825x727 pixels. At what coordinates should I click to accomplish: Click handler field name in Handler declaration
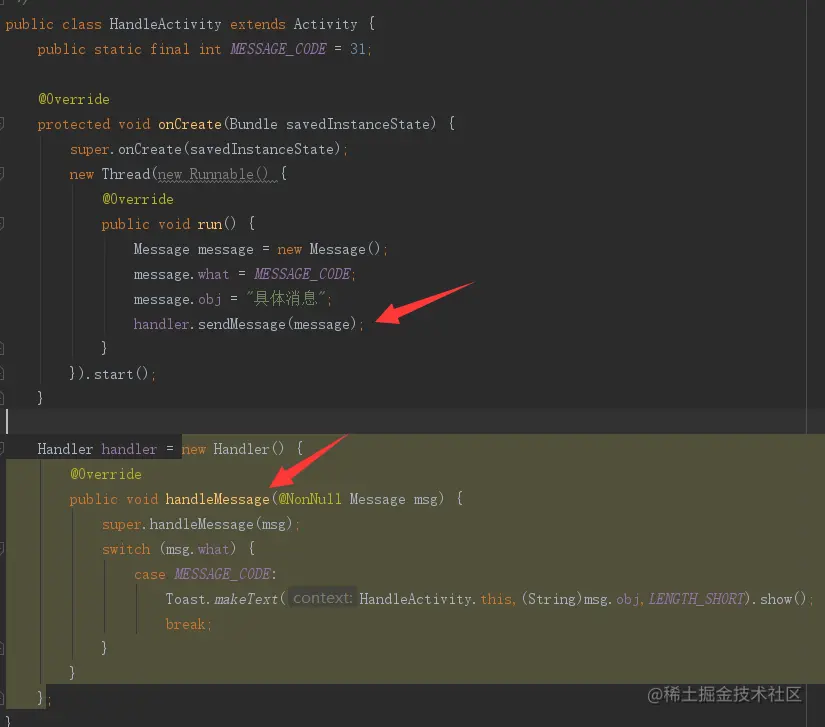pyautogui.click(x=129, y=449)
